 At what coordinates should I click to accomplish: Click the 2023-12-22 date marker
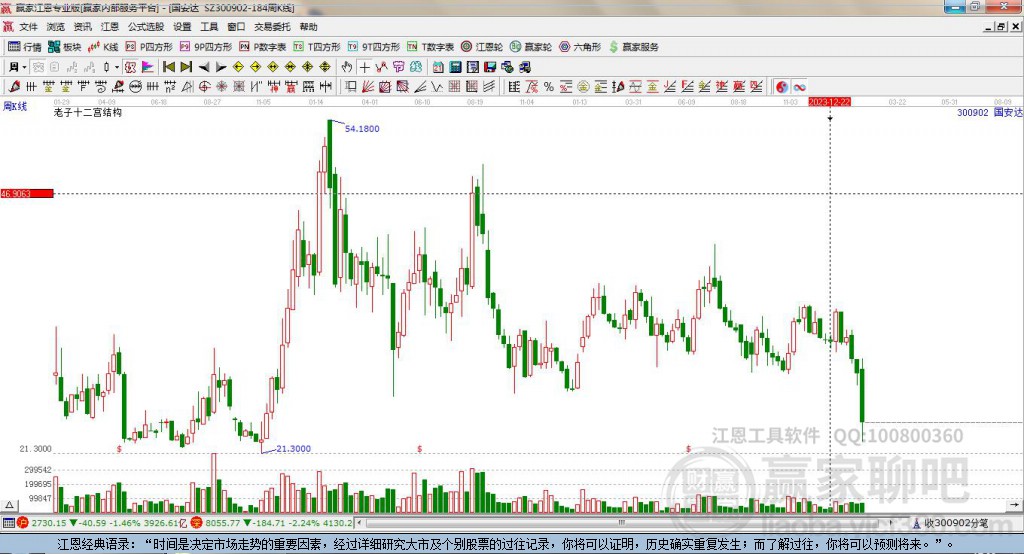(x=829, y=102)
